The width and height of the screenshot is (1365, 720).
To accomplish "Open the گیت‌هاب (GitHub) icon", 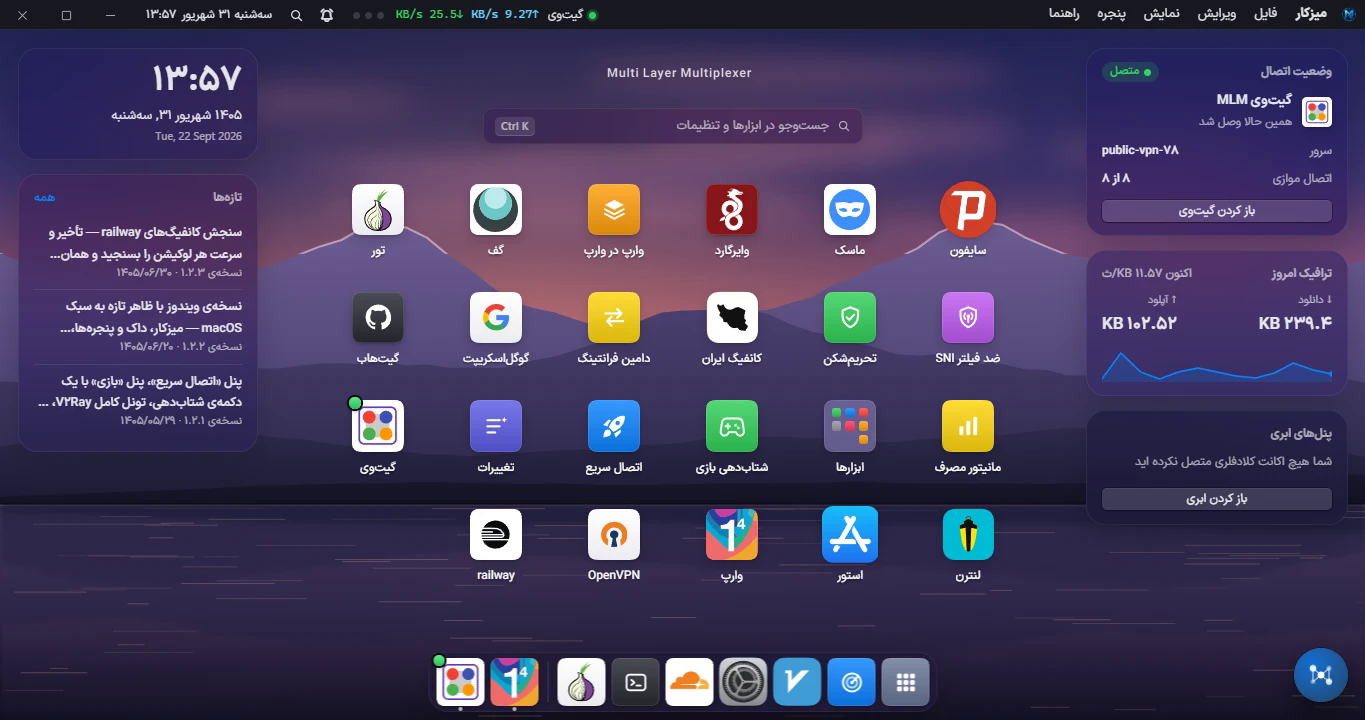I will [x=378, y=318].
